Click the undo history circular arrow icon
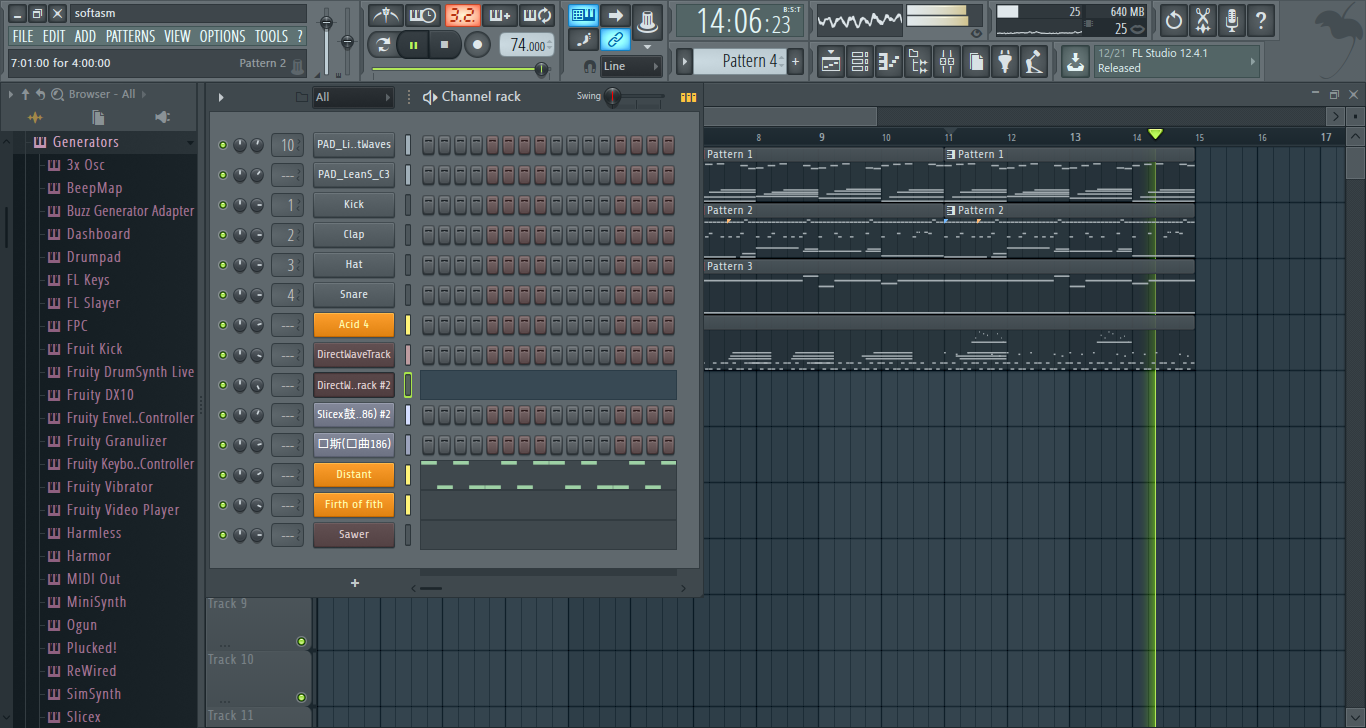Screen dimensions: 1366x728 (x=1174, y=19)
